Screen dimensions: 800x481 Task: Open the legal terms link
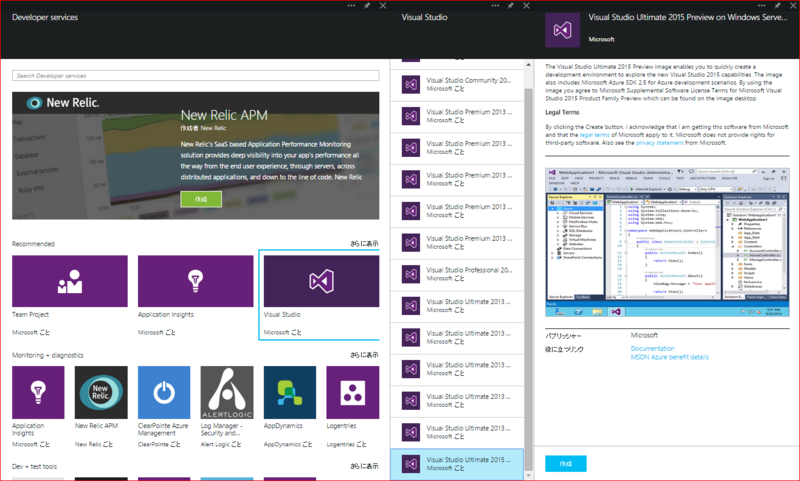(x=594, y=135)
